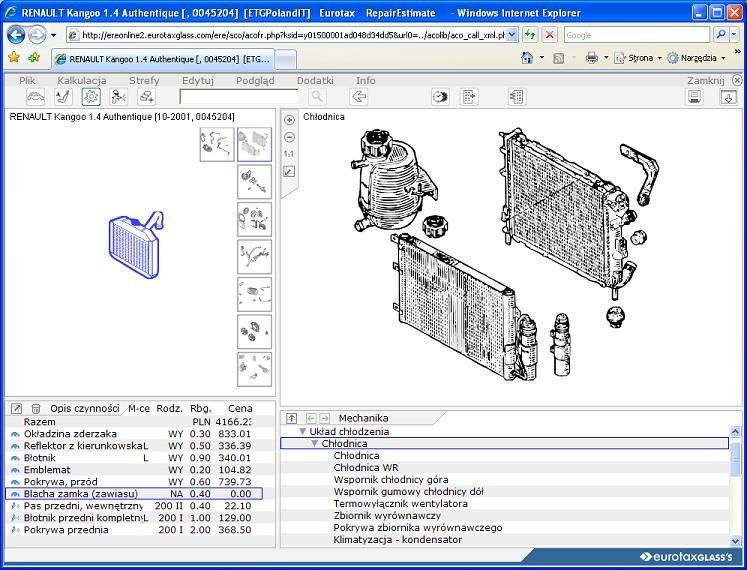Collapse the Układ chłodzenia tree node
This screenshot has height=570, width=747.
click(x=303, y=431)
